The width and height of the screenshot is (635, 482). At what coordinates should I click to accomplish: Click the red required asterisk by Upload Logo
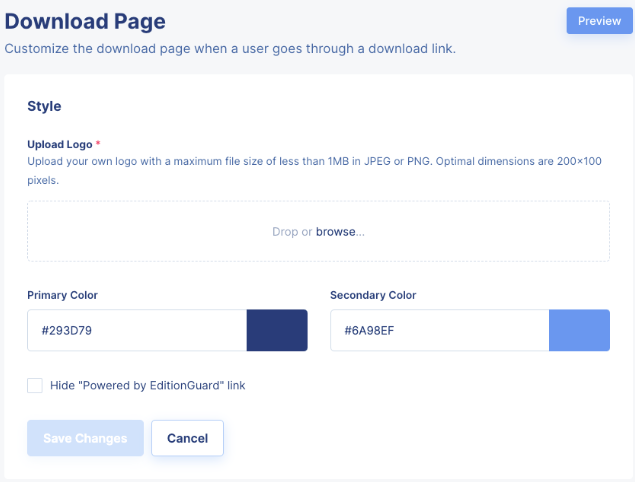pos(98,143)
